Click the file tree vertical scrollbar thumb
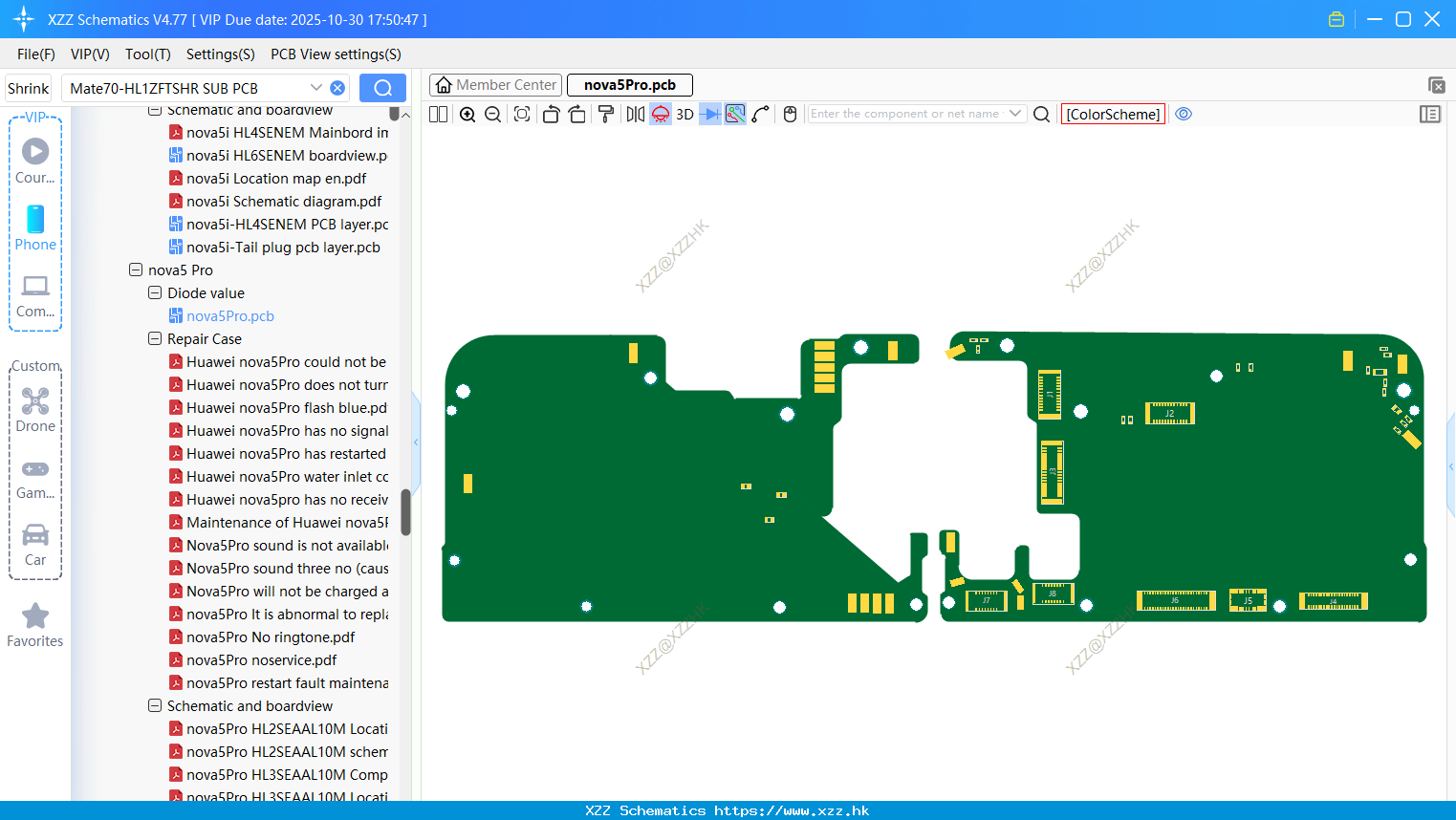This screenshot has height=820, width=1456. [x=405, y=512]
